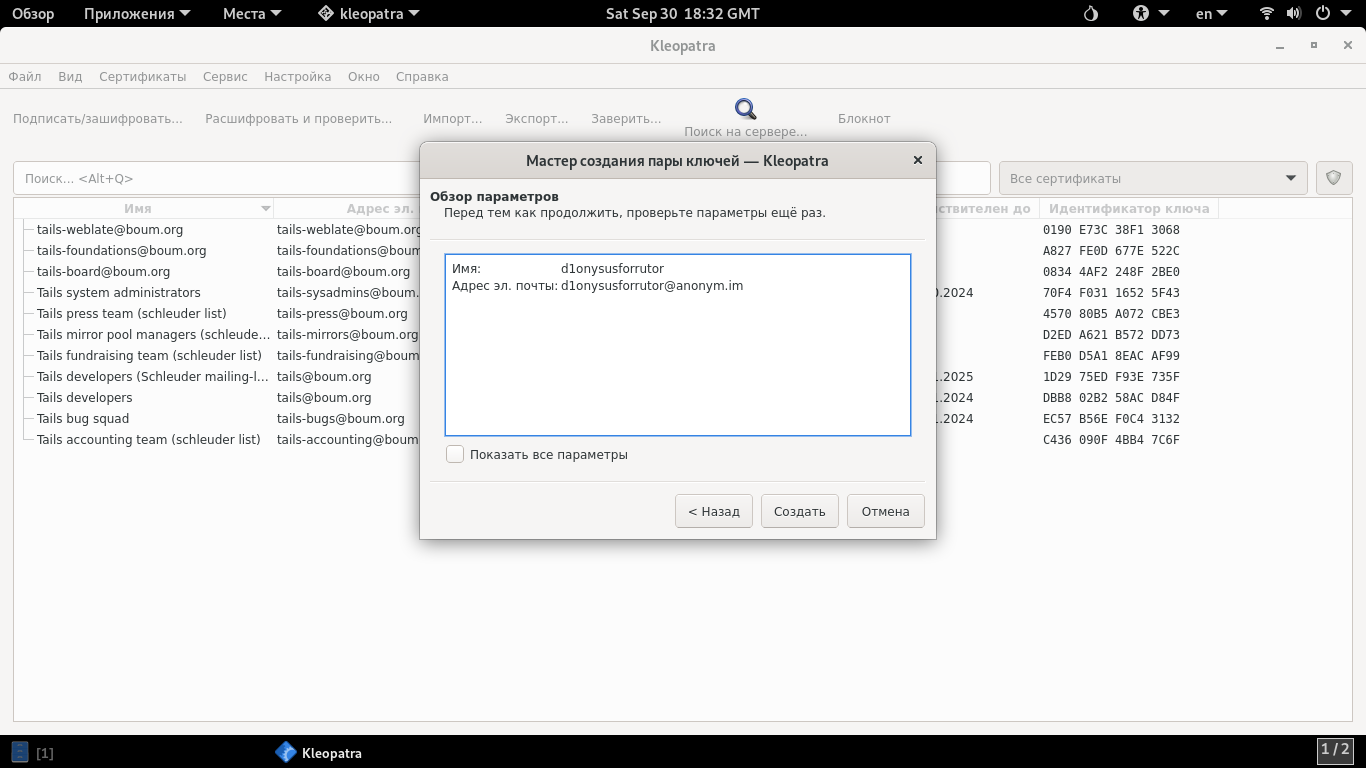1366x768 pixels.
Task: Enable the 'Показать все параметры' checkbox
Action: click(455, 455)
